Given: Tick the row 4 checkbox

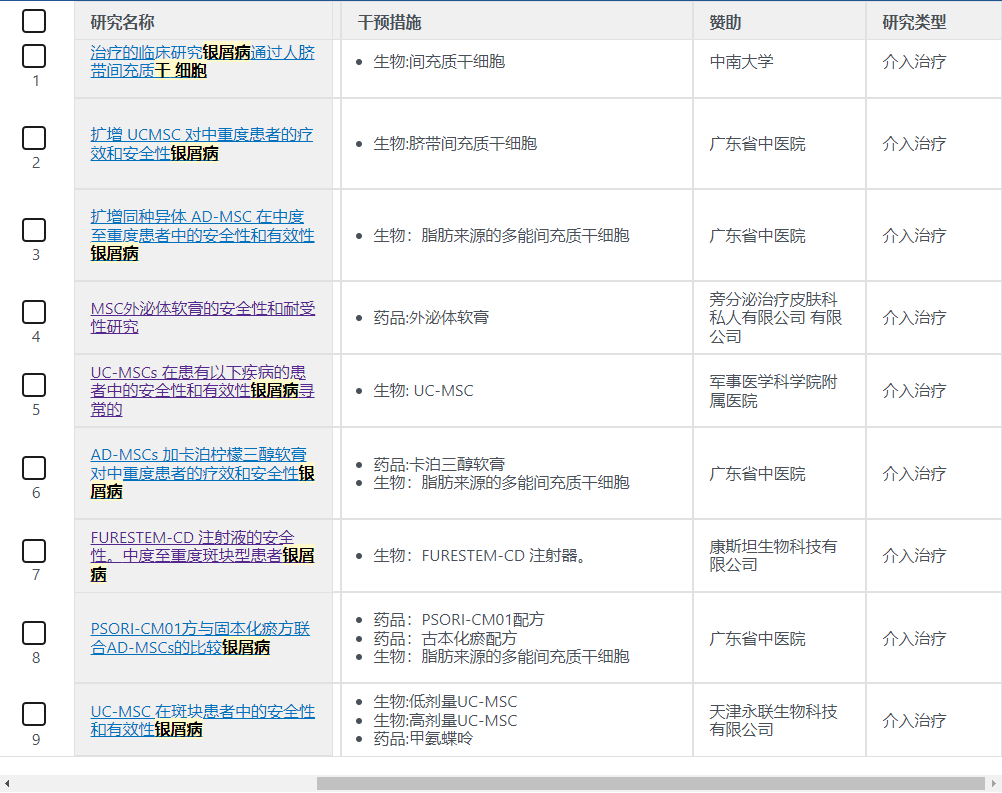Looking at the screenshot, I should [34, 312].
